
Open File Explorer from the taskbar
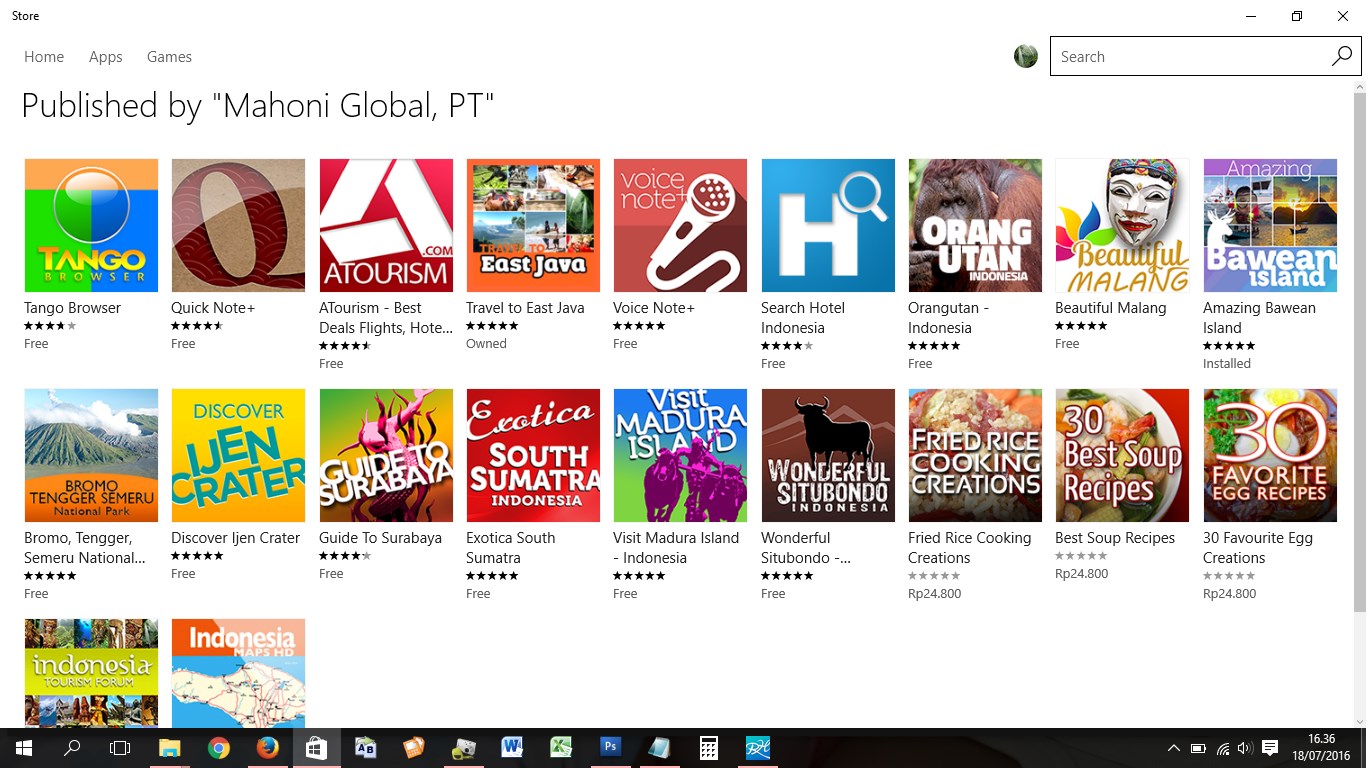click(170, 748)
